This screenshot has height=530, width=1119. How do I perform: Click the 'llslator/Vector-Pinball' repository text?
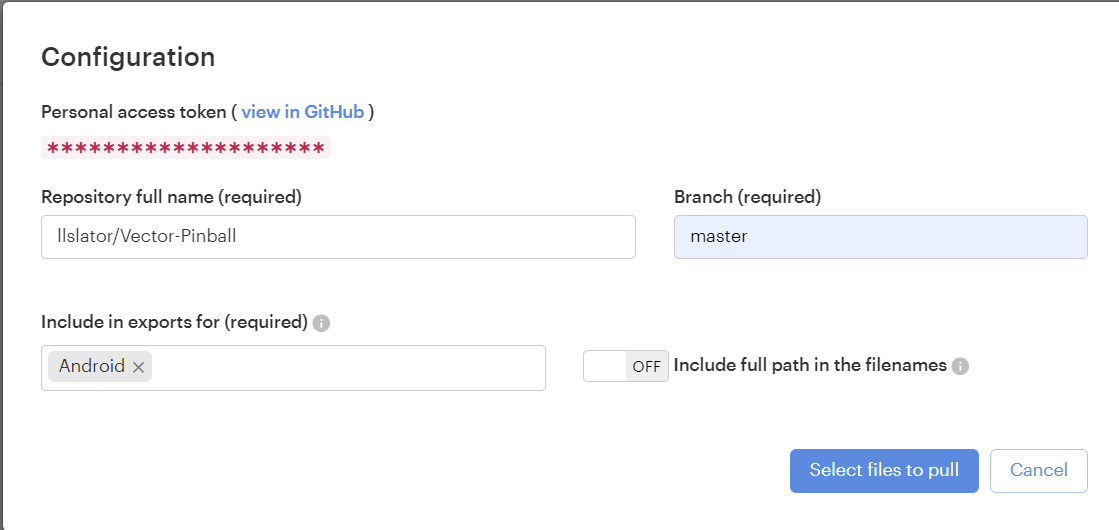147,237
